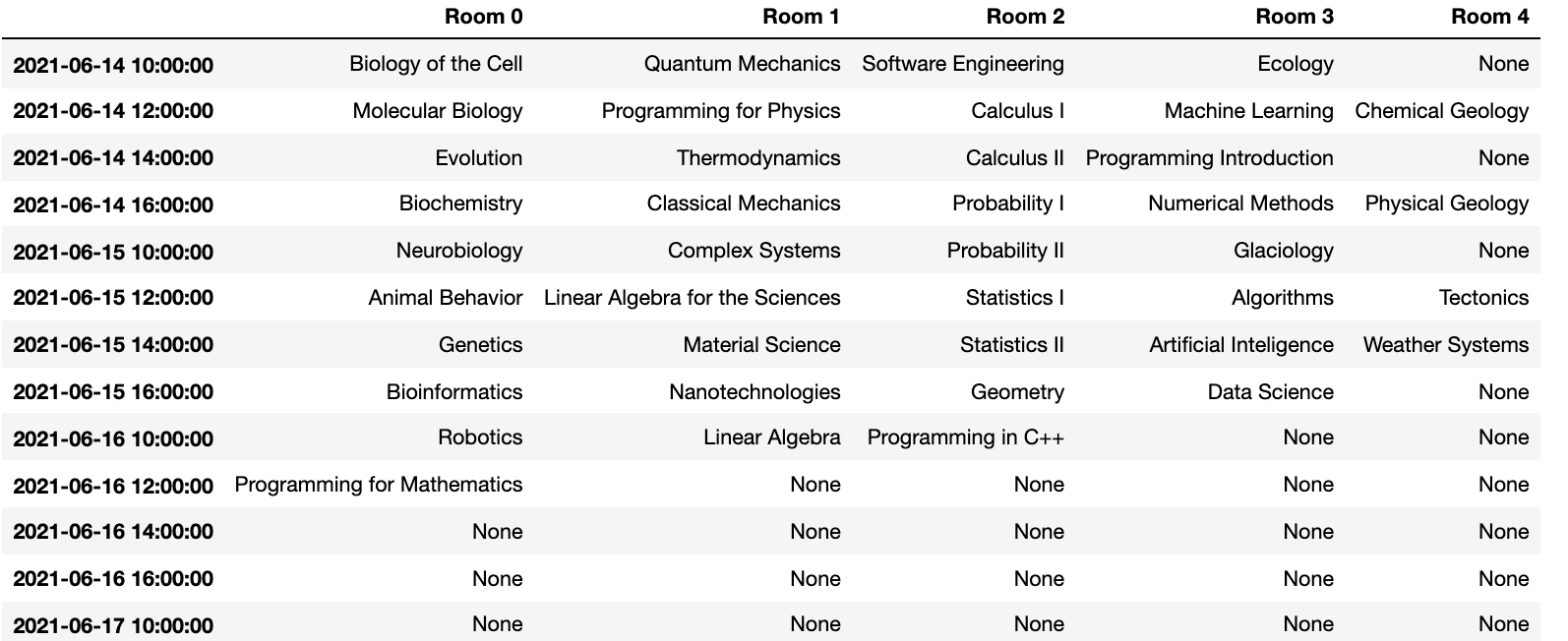Click the Room 0 column header
This screenshot has height=641, width=1568.
point(483,17)
